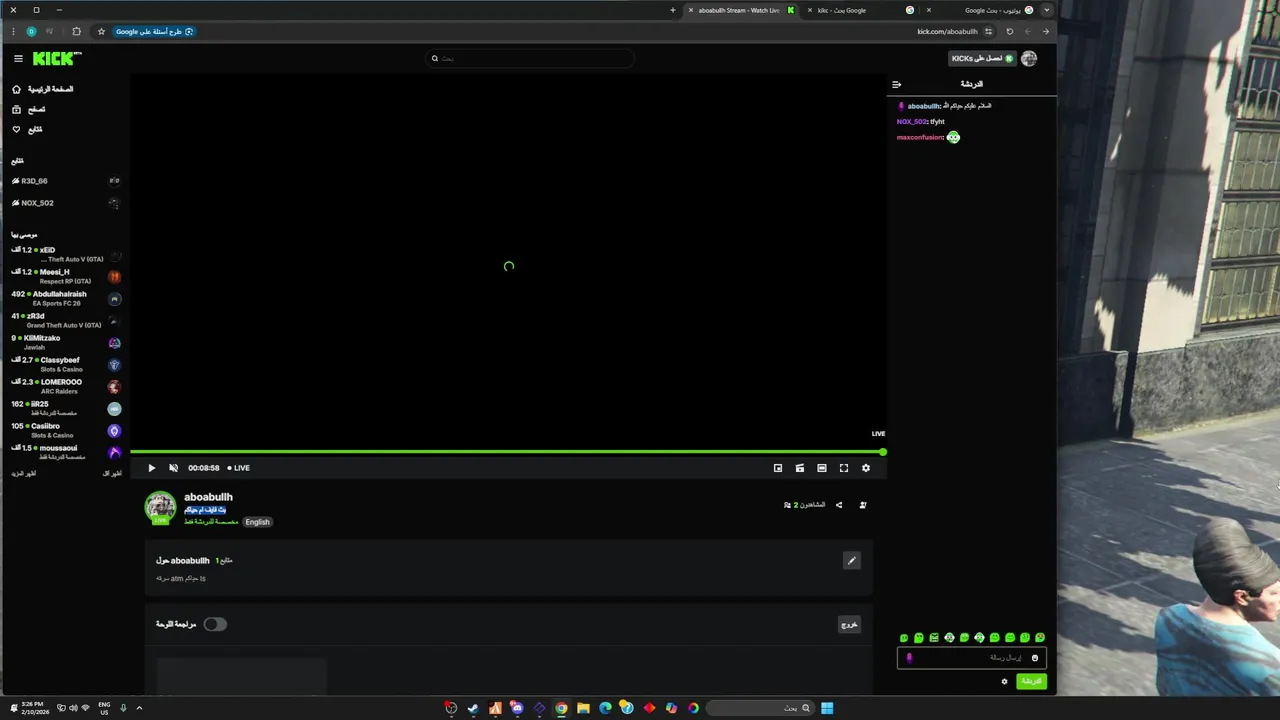Create a clip with clapperboard icon
Image resolution: width=1280 pixels, height=720 pixels.
[800, 468]
